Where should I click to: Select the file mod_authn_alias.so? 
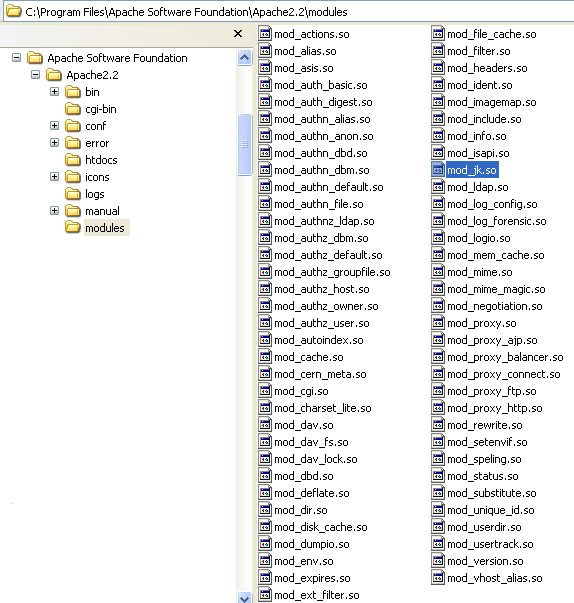322,119
